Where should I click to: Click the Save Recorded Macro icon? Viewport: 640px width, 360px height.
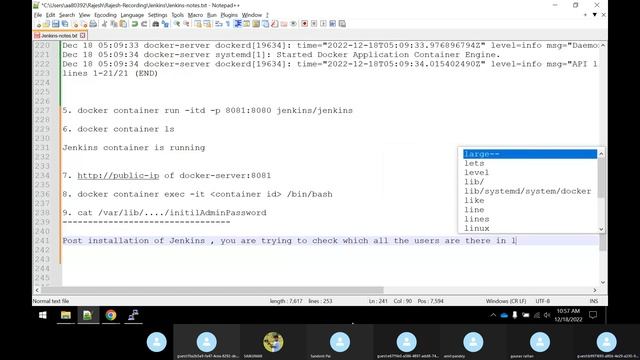click(x=342, y=24)
